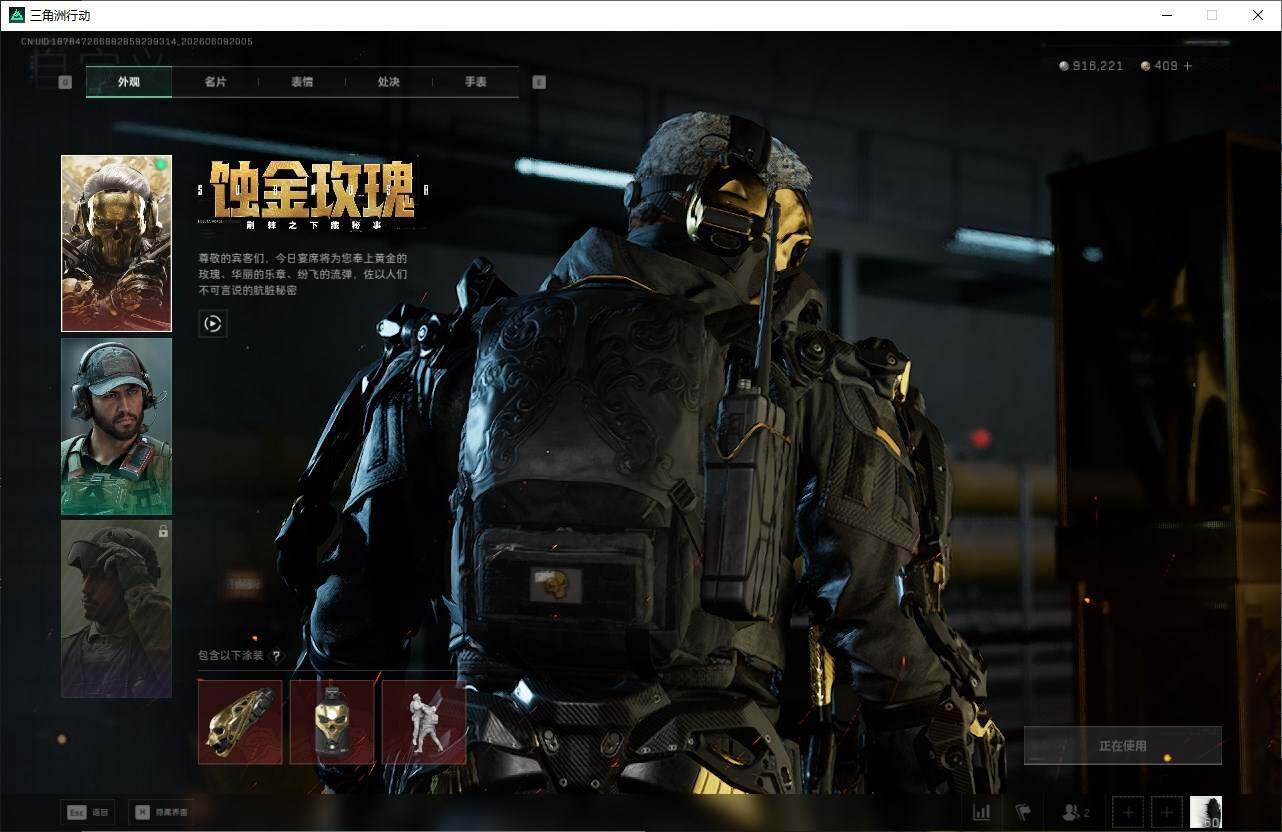Open the squad members icon
The width and height of the screenshot is (1282, 832).
(1076, 812)
